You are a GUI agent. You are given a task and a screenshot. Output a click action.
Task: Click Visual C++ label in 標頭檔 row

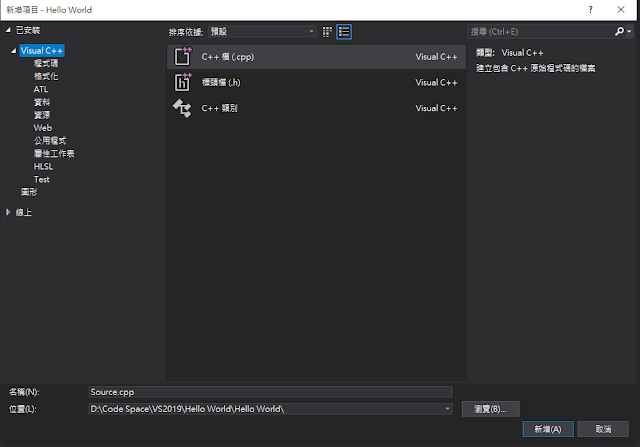tap(436, 82)
